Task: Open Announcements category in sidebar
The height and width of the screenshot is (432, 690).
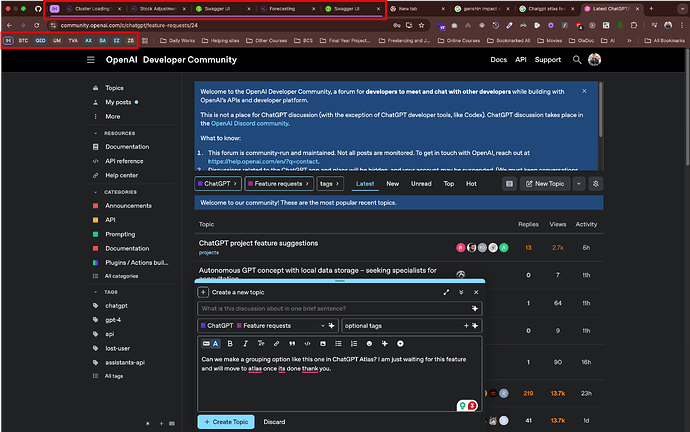Action: coord(128,206)
